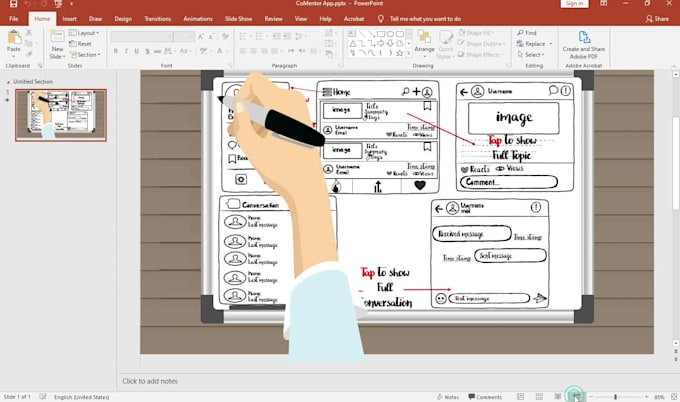The width and height of the screenshot is (680, 402).
Task: Select the Rectangle shape in gallery
Action: click(x=381, y=34)
